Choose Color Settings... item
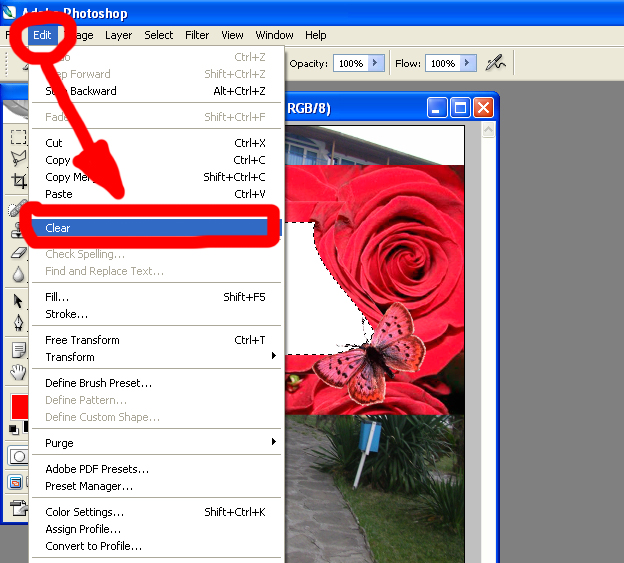This screenshot has width=624, height=563. click(156, 512)
